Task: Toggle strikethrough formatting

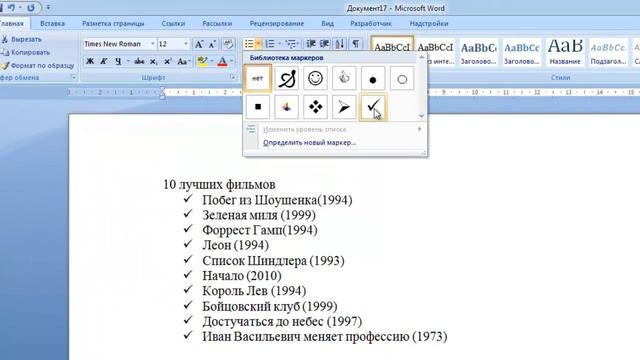Action: point(139,61)
